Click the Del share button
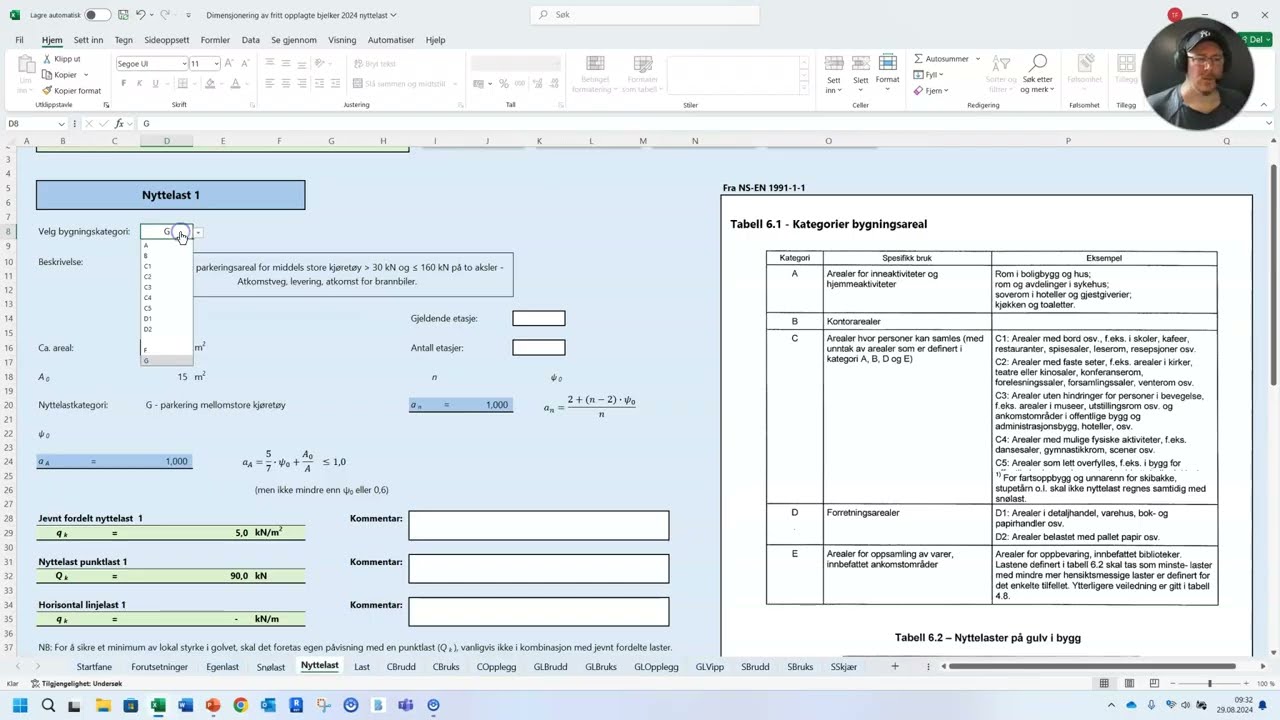Viewport: 1280px width, 720px height. tap(1254, 40)
